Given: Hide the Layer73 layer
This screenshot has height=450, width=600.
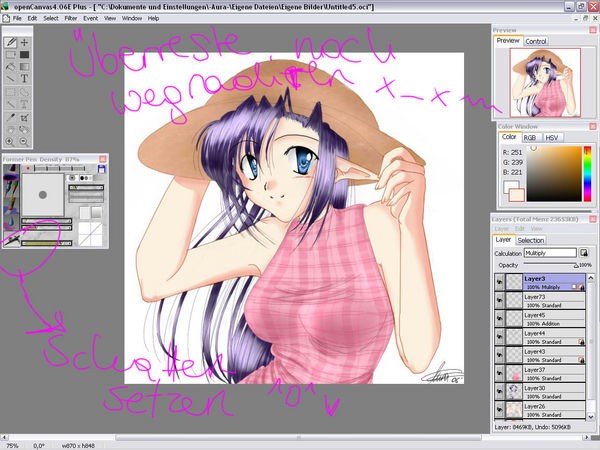Looking at the screenshot, I should pyautogui.click(x=498, y=302).
